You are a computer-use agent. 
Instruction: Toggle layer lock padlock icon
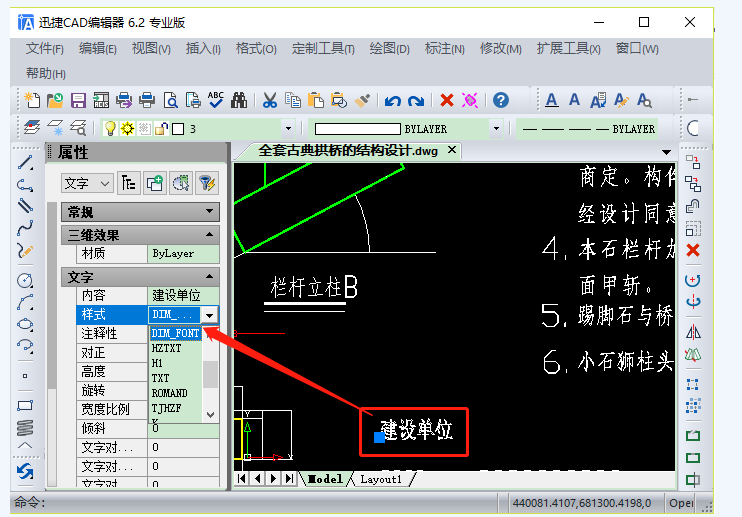coord(161,128)
